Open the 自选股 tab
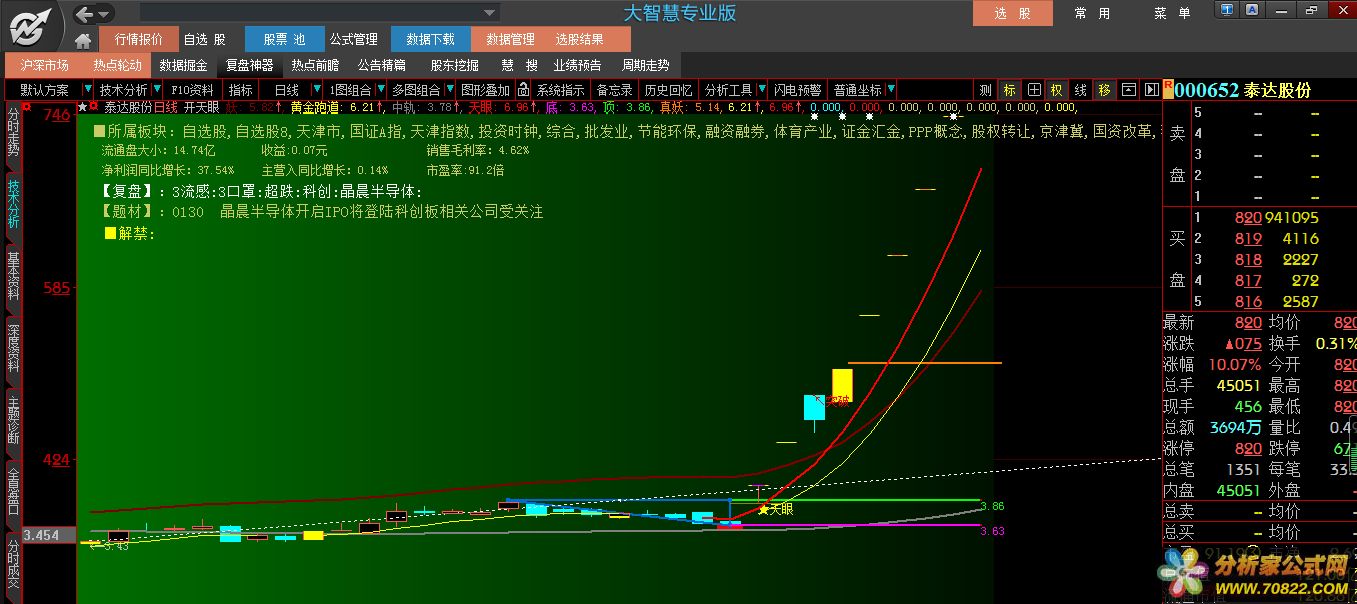Image resolution: width=1357 pixels, height=604 pixels. [204, 39]
